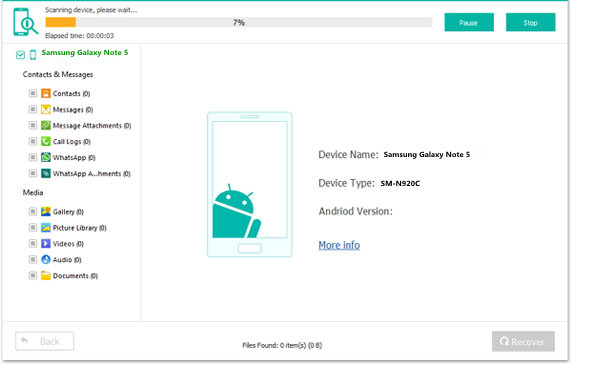This screenshot has width=600, height=365.
Task: Click the Contacts & Messages section heading
Action: [58, 74]
